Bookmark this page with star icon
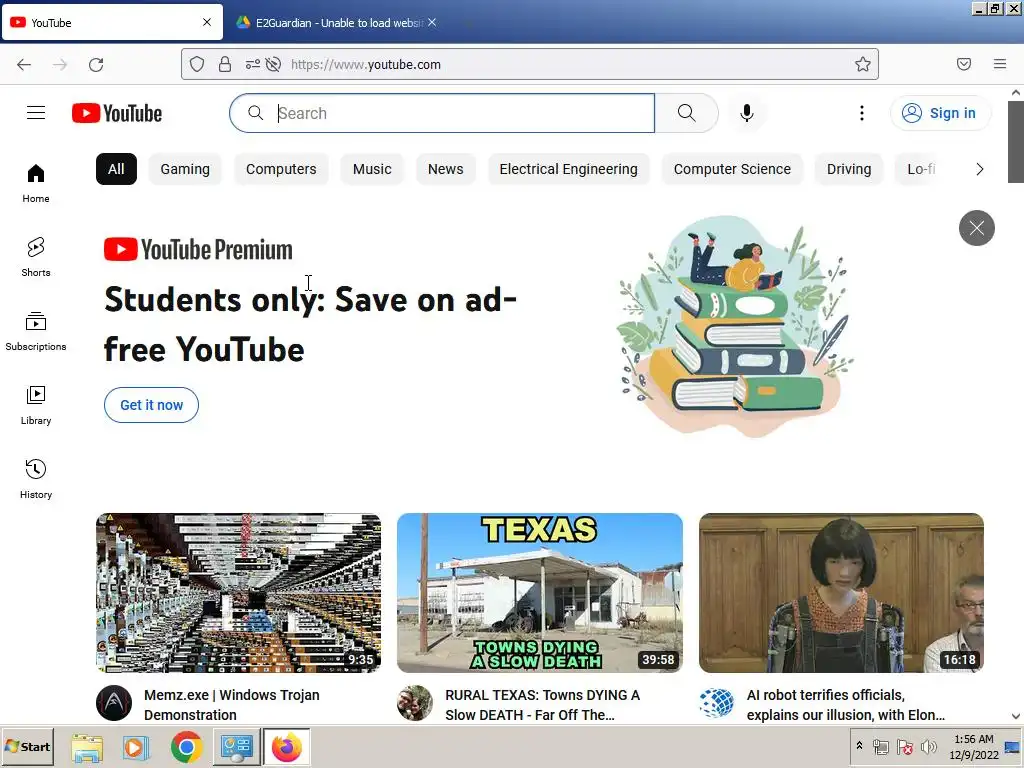Image resolution: width=1024 pixels, height=768 pixels. (863, 64)
